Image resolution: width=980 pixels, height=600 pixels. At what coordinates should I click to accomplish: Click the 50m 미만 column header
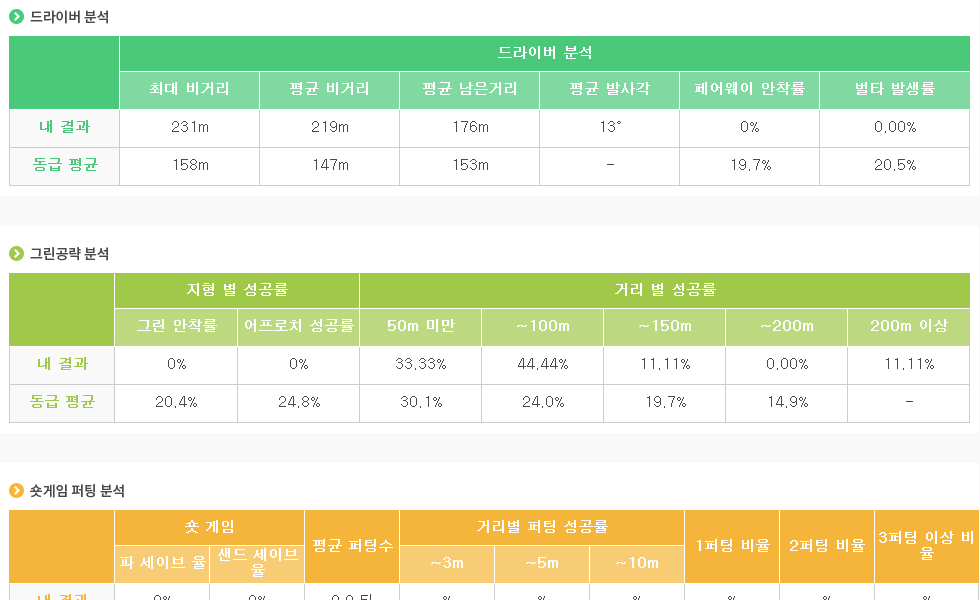tap(421, 327)
